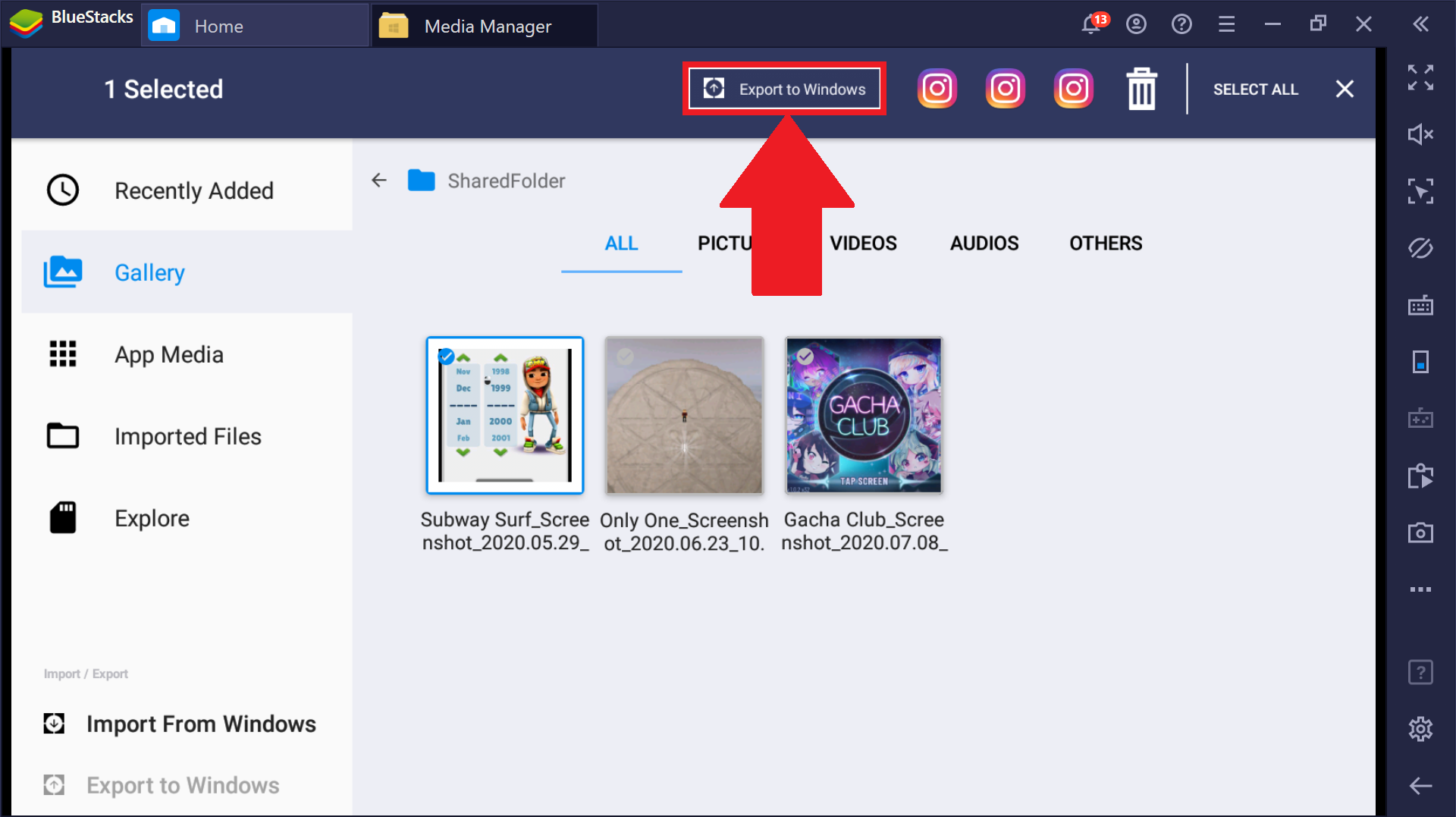The height and width of the screenshot is (817, 1456).
Task: Click the SharedFolder folder icon
Action: (421, 181)
